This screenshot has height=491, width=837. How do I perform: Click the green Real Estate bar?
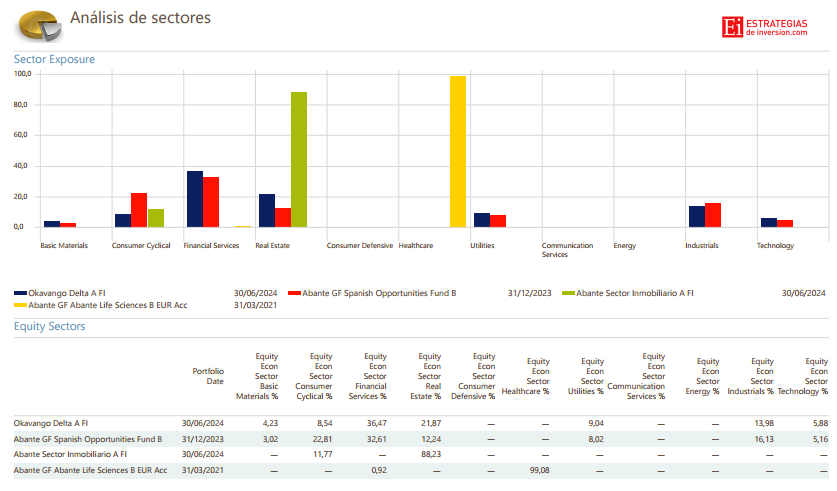tap(299, 160)
